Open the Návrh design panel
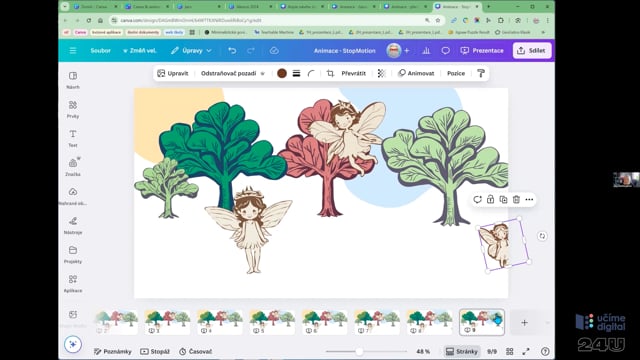The image size is (640, 360). coord(73,80)
